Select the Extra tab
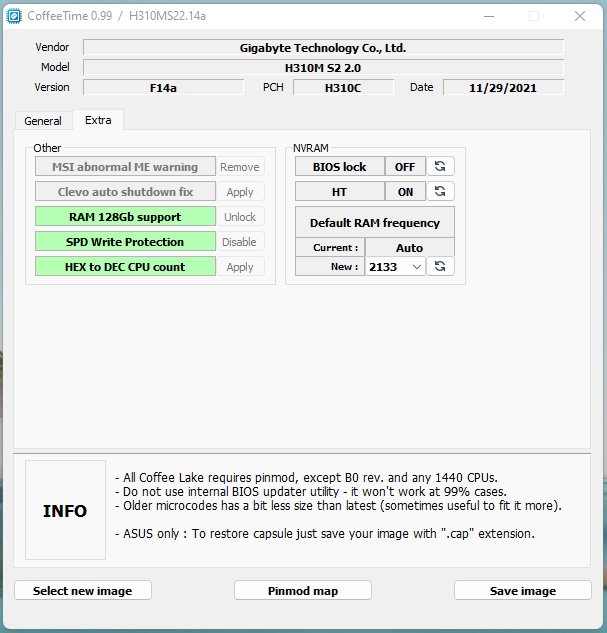This screenshot has height=633, width=607. [x=98, y=120]
